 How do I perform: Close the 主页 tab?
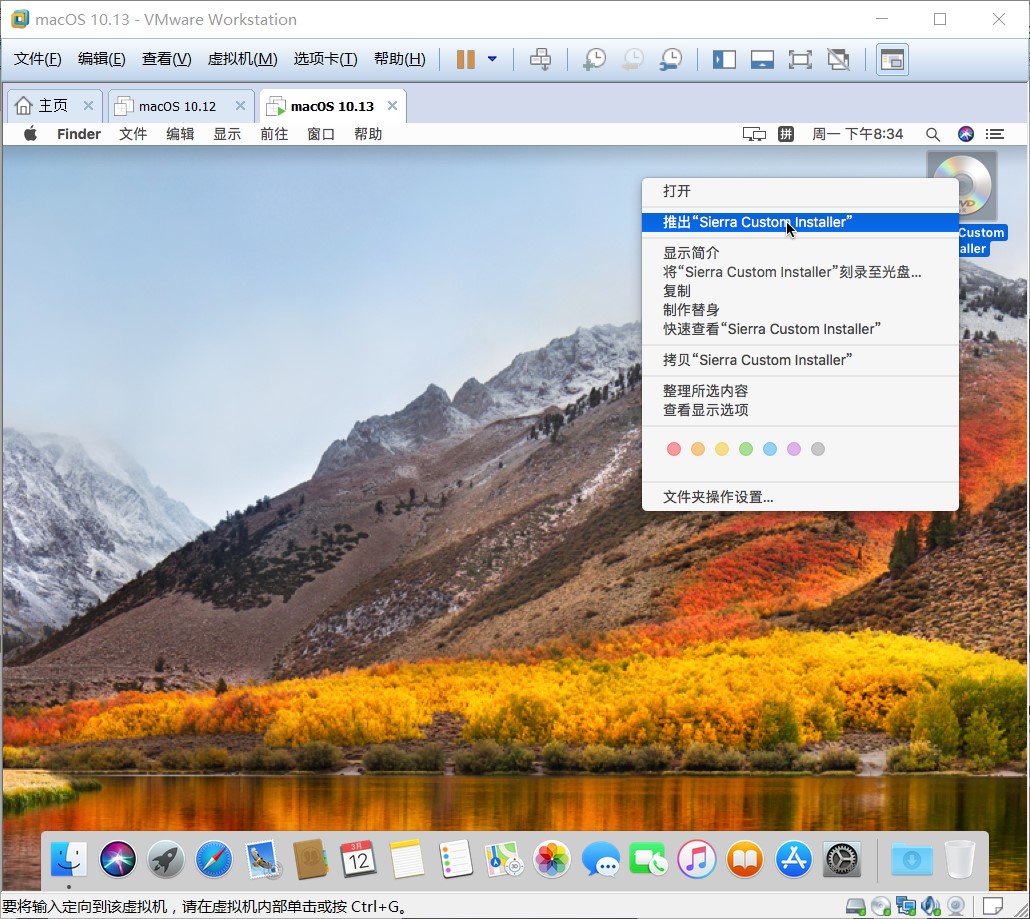[x=88, y=106]
